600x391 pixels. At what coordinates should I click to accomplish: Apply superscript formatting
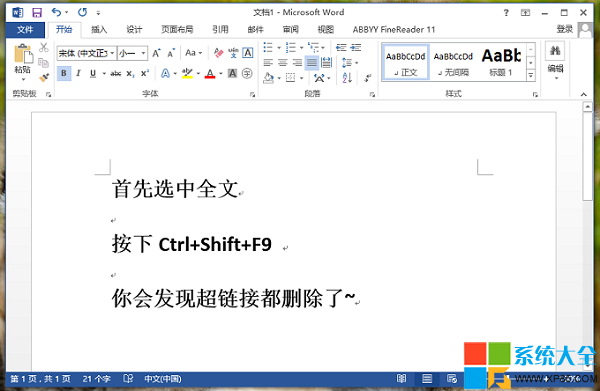(145, 73)
